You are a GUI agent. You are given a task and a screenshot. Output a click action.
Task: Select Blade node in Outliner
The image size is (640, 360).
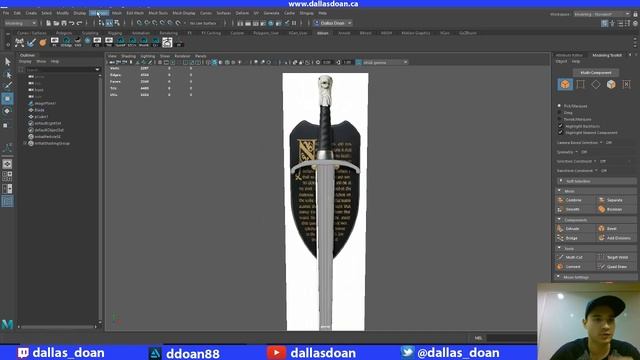[x=40, y=110]
